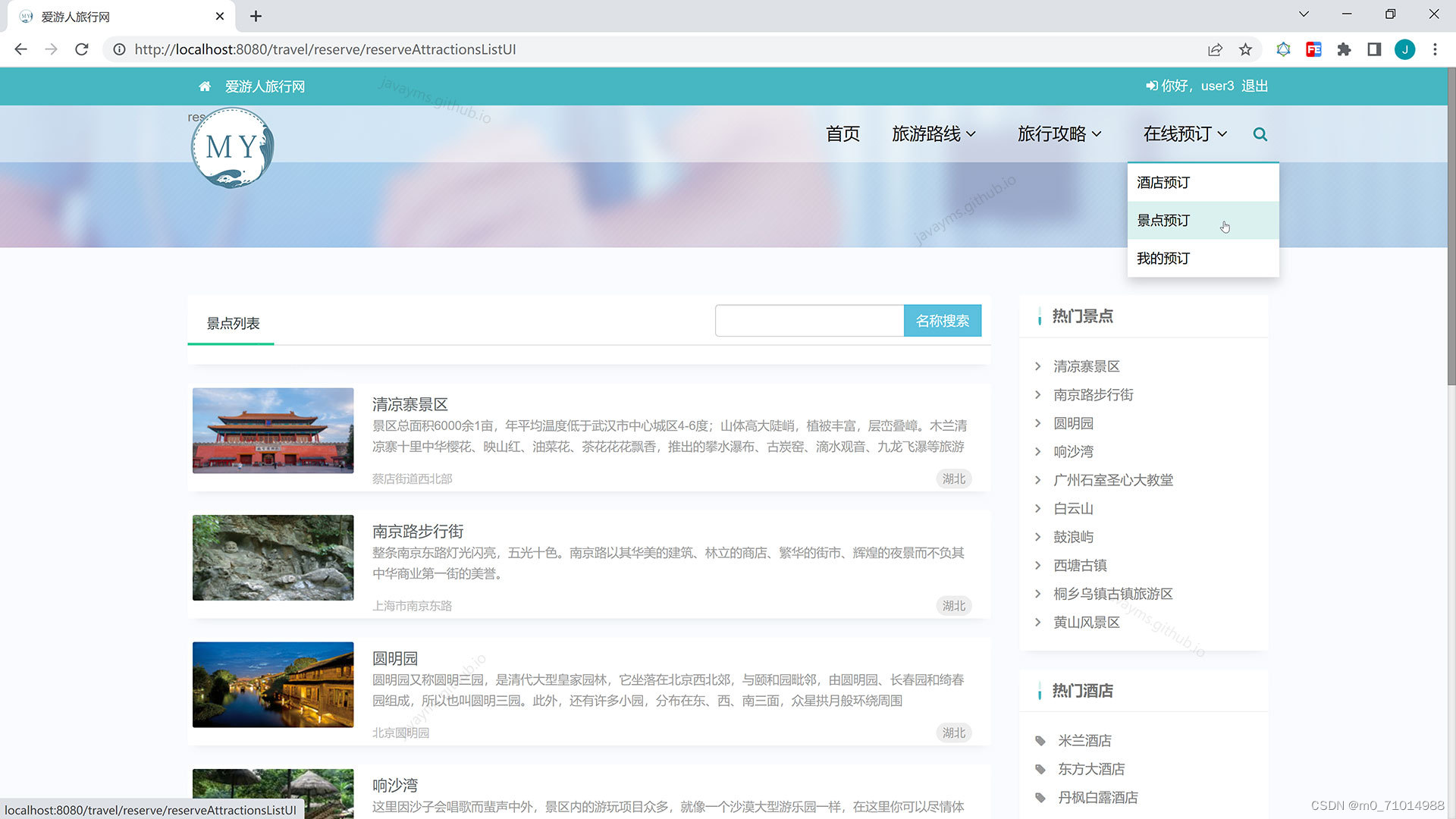Click the page reload icon
Viewport: 1456px width, 819px height.
point(82,49)
